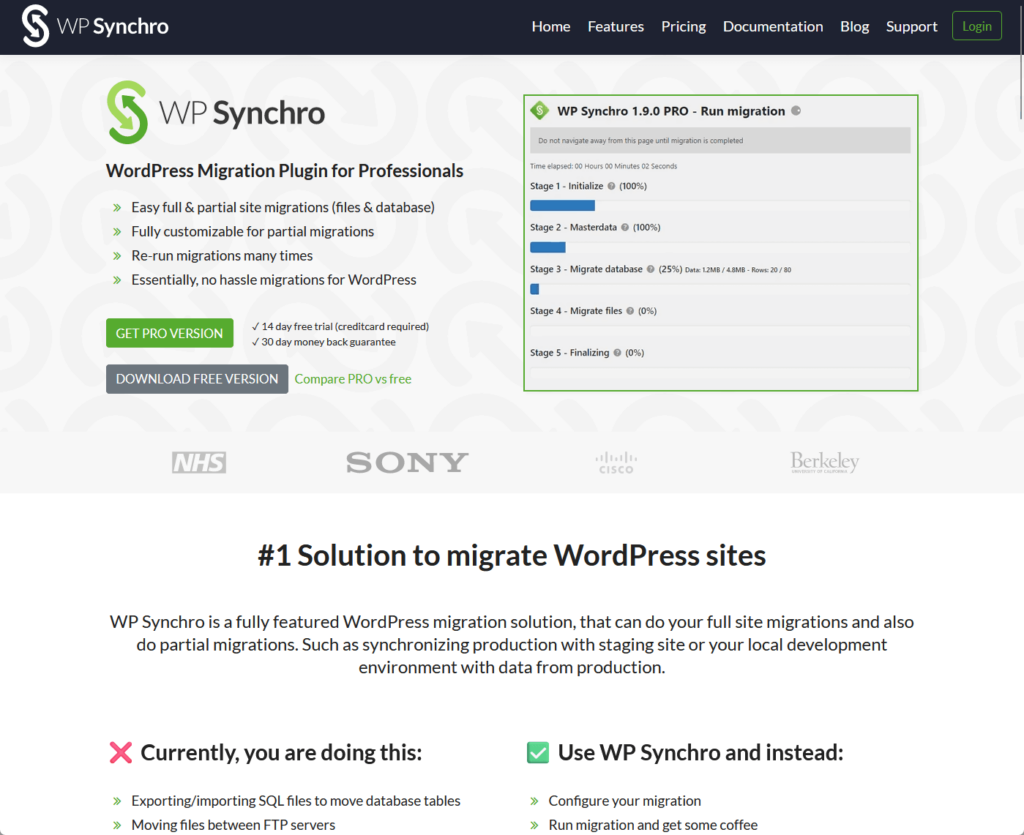Click the Cisco logo
This screenshot has height=835, width=1024.
tap(616, 462)
